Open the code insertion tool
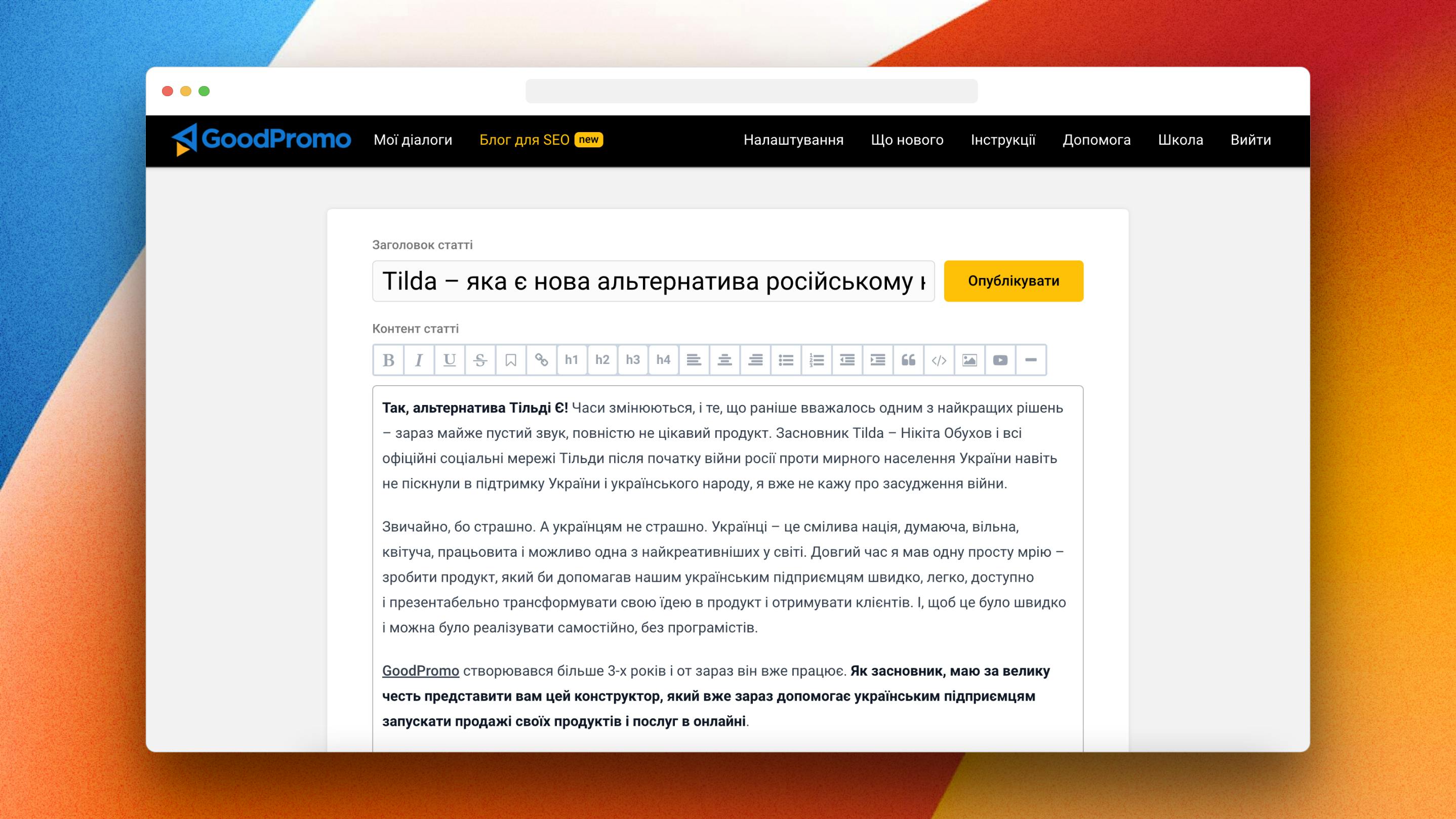This screenshot has width=1456, height=819. click(939, 360)
